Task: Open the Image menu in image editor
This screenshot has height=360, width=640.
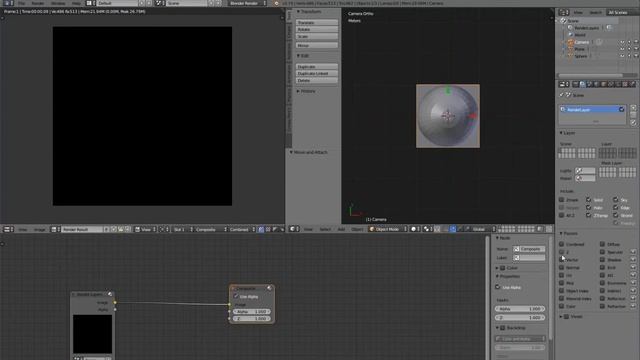Action: 40,229
